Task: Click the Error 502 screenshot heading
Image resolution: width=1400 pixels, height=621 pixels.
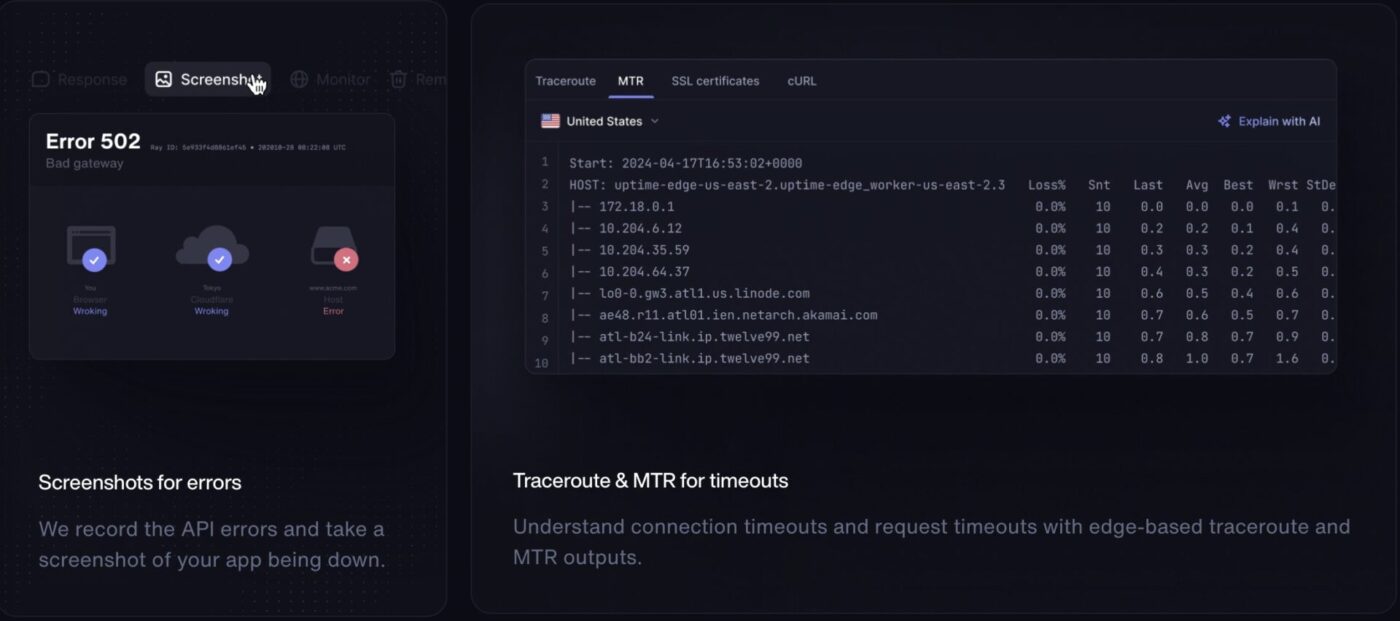Action: pos(93,141)
